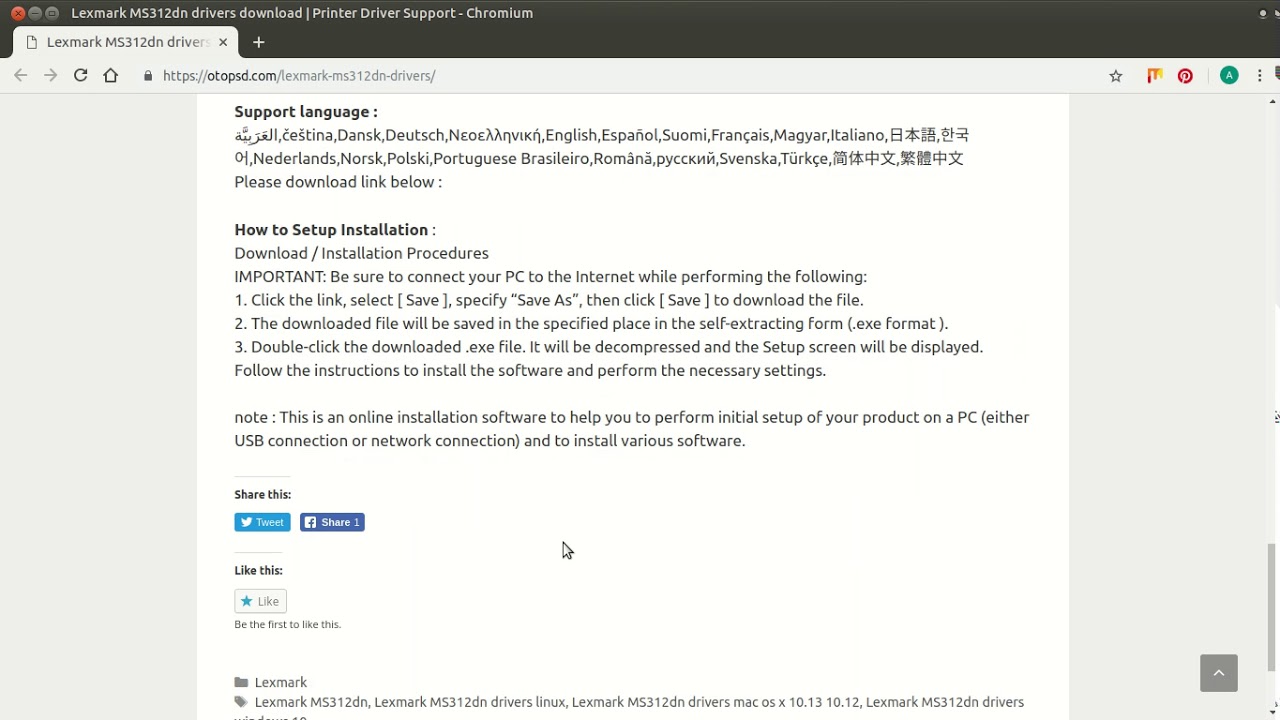Reload the current page
The image size is (1280, 720).
coord(81,76)
